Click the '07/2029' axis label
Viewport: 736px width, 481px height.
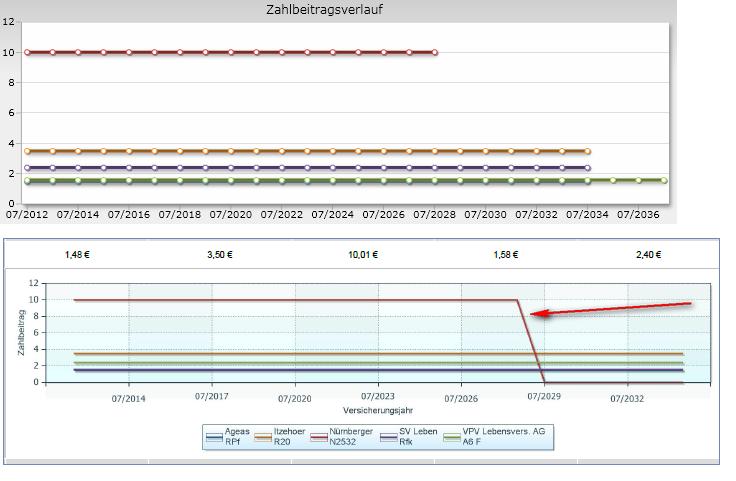[x=544, y=397]
